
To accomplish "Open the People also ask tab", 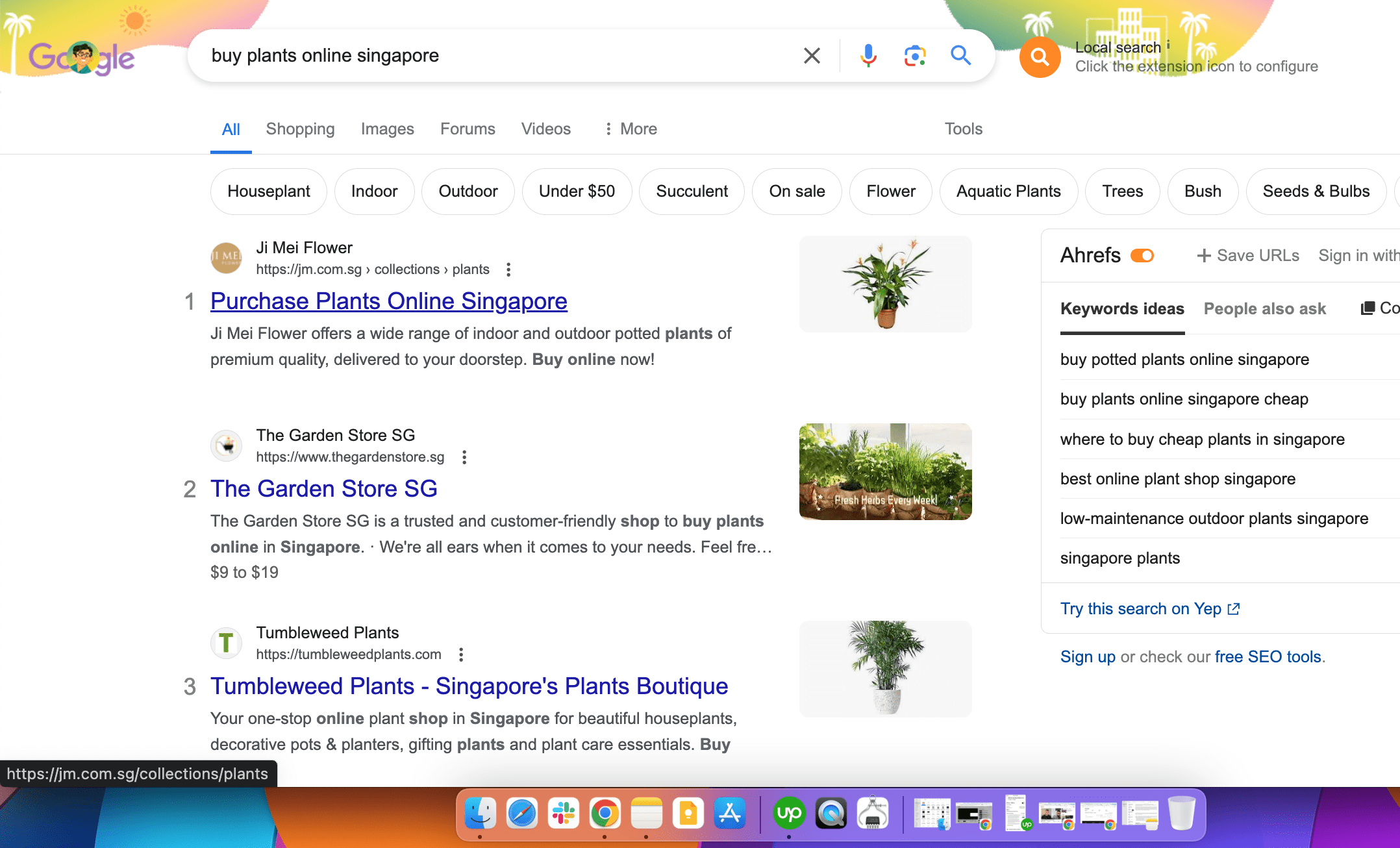I will pos(1264,308).
